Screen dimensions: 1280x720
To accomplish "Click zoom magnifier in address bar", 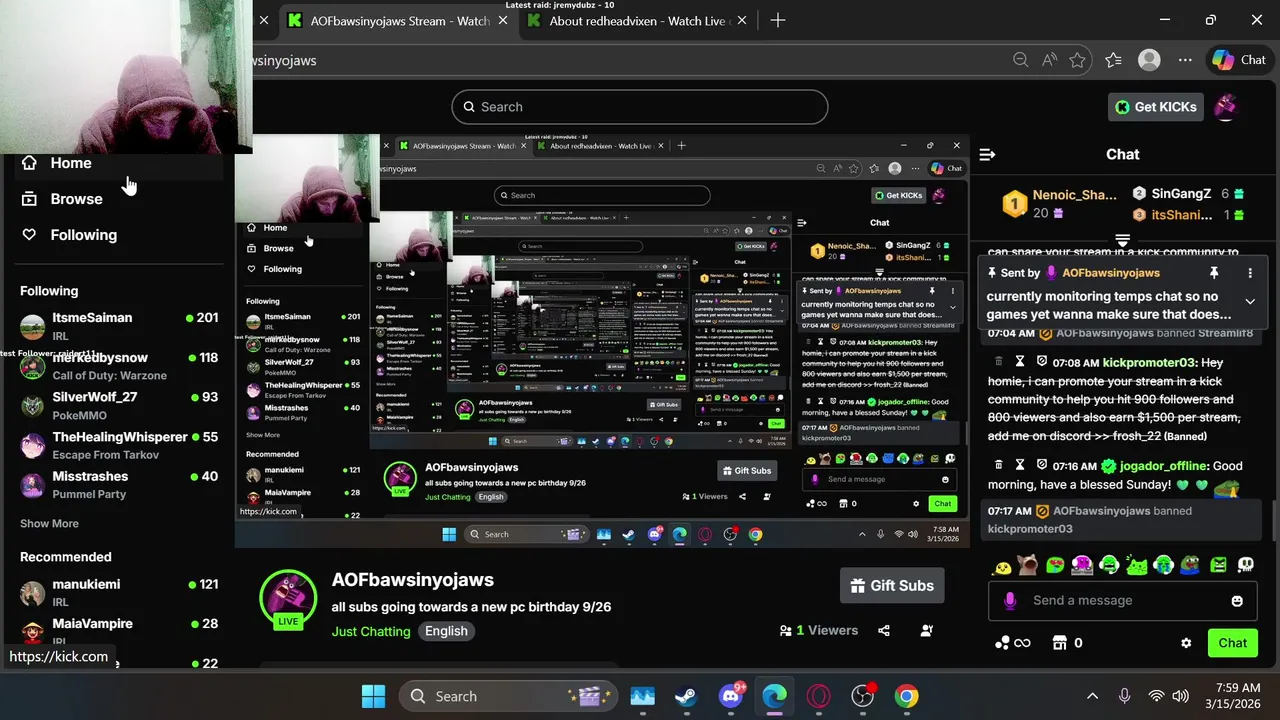I will pos(1020,60).
